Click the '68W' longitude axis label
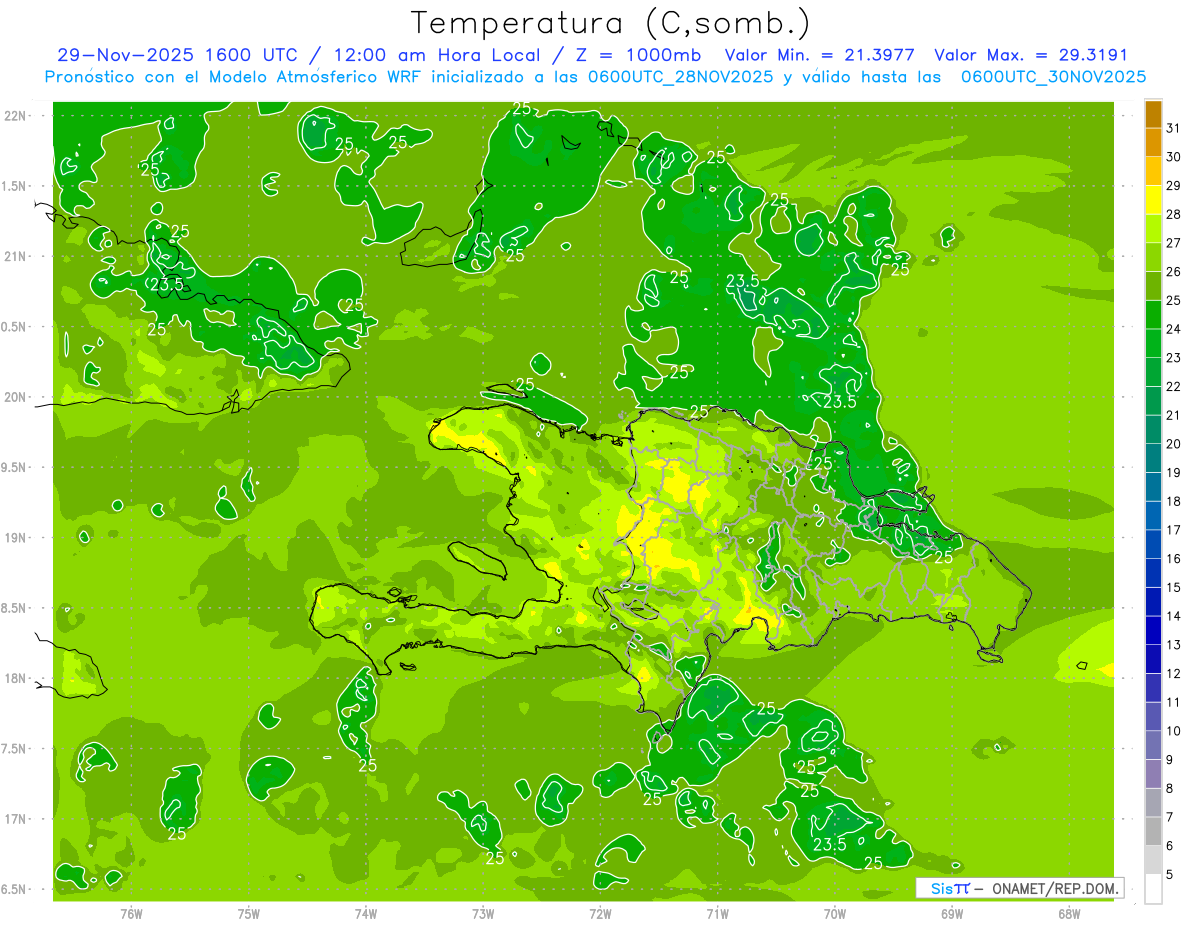Image resolution: width=1200 pixels, height=927 pixels. (x=1069, y=914)
